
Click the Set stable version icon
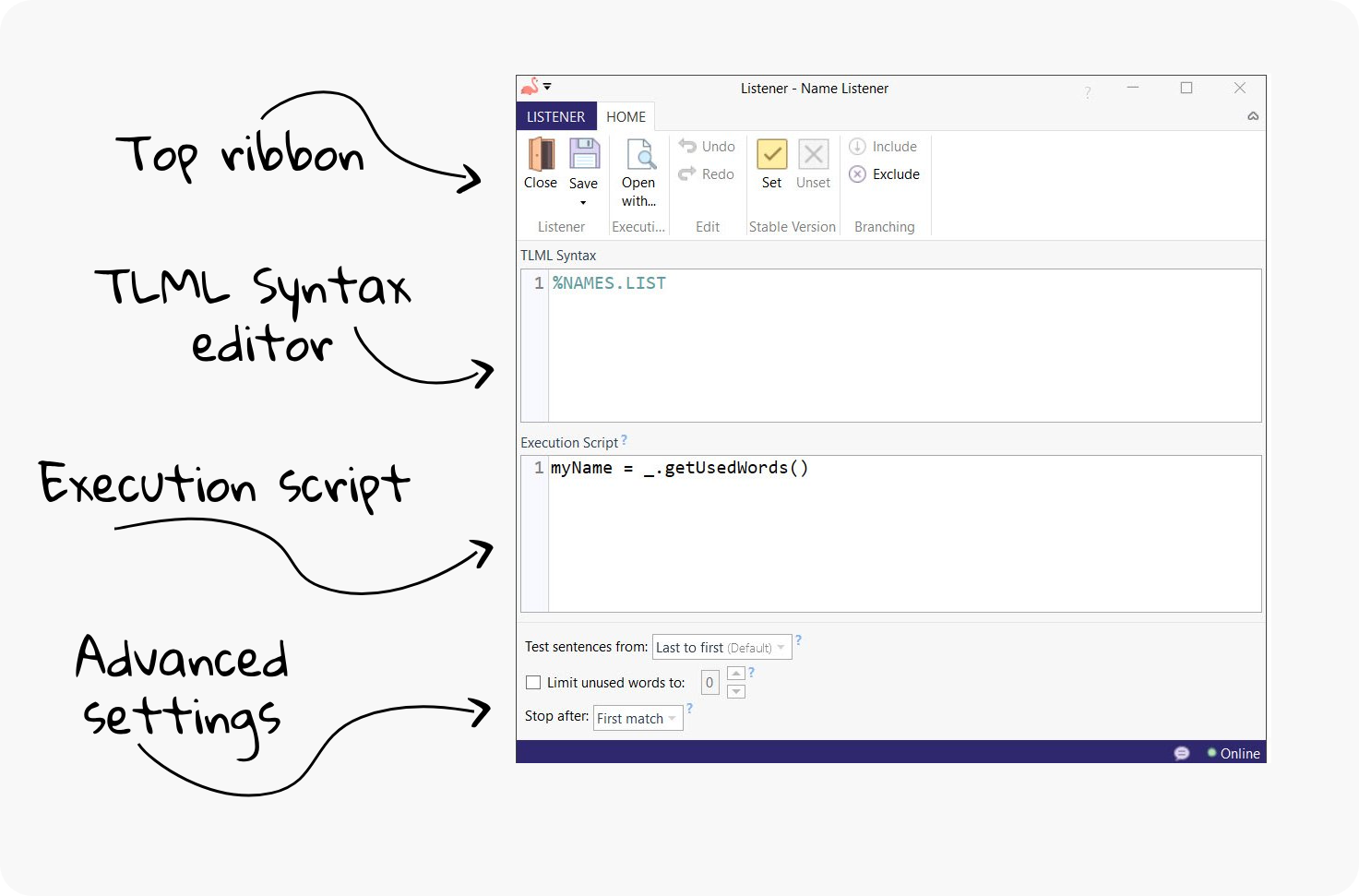coord(771,154)
